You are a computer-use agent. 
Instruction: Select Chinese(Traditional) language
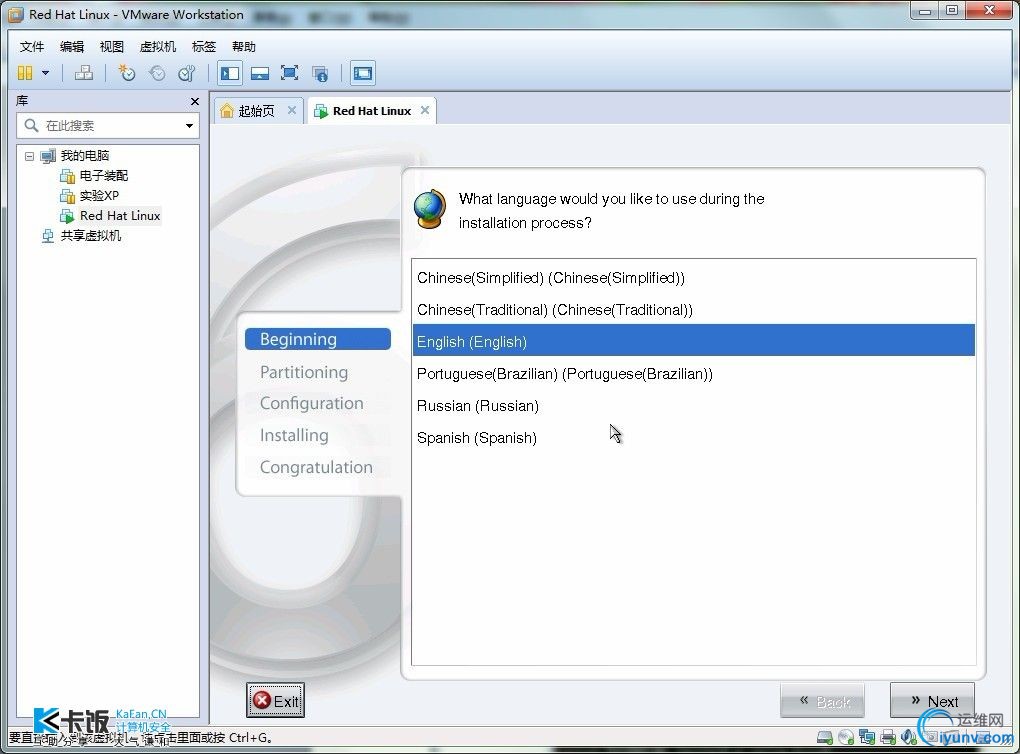click(x=693, y=310)
